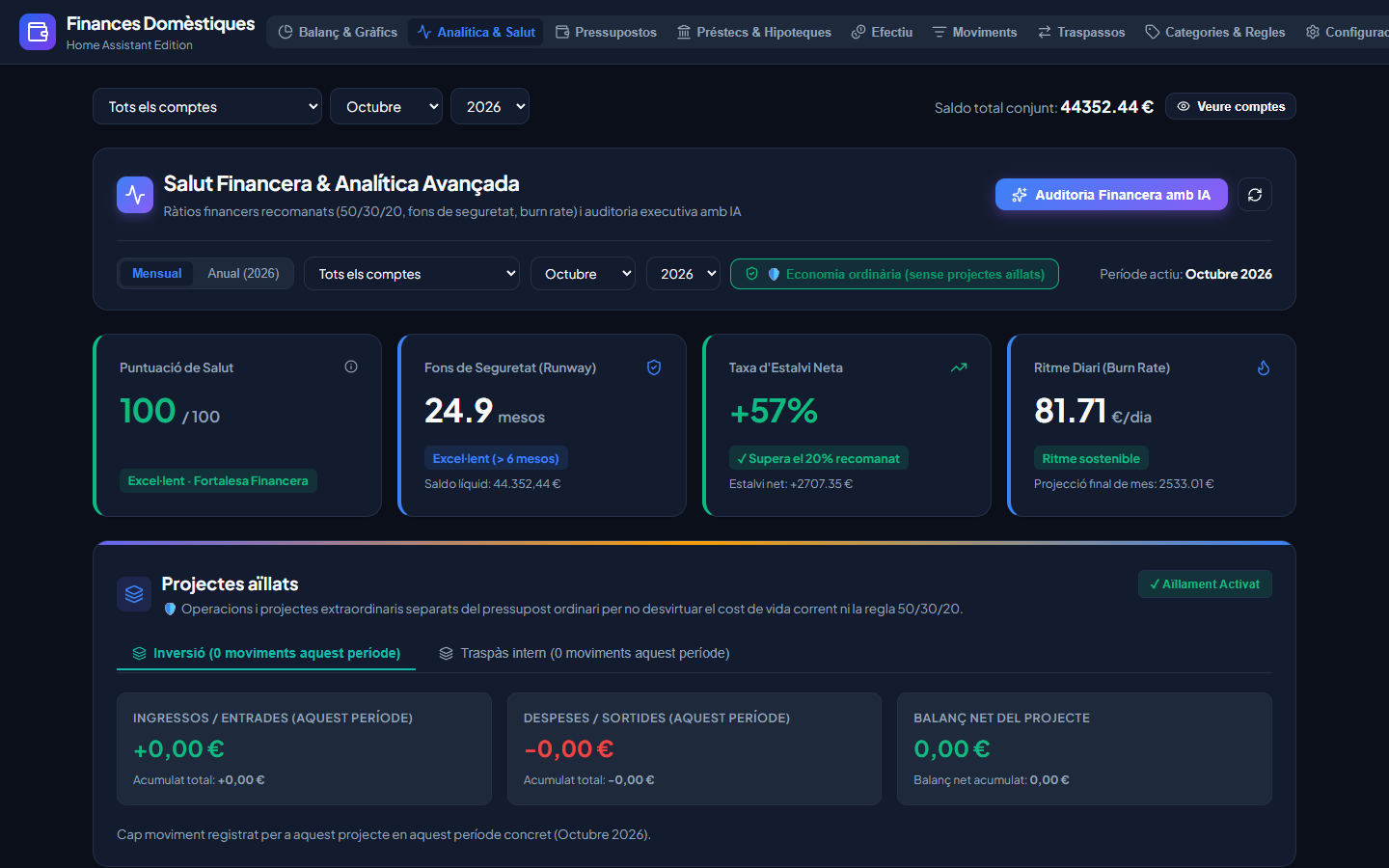Image resolution: width=1389 pixels, height=868 pixels.
Task: Click the refresh icon beside Auditoria Financera
Action: 1254,195
